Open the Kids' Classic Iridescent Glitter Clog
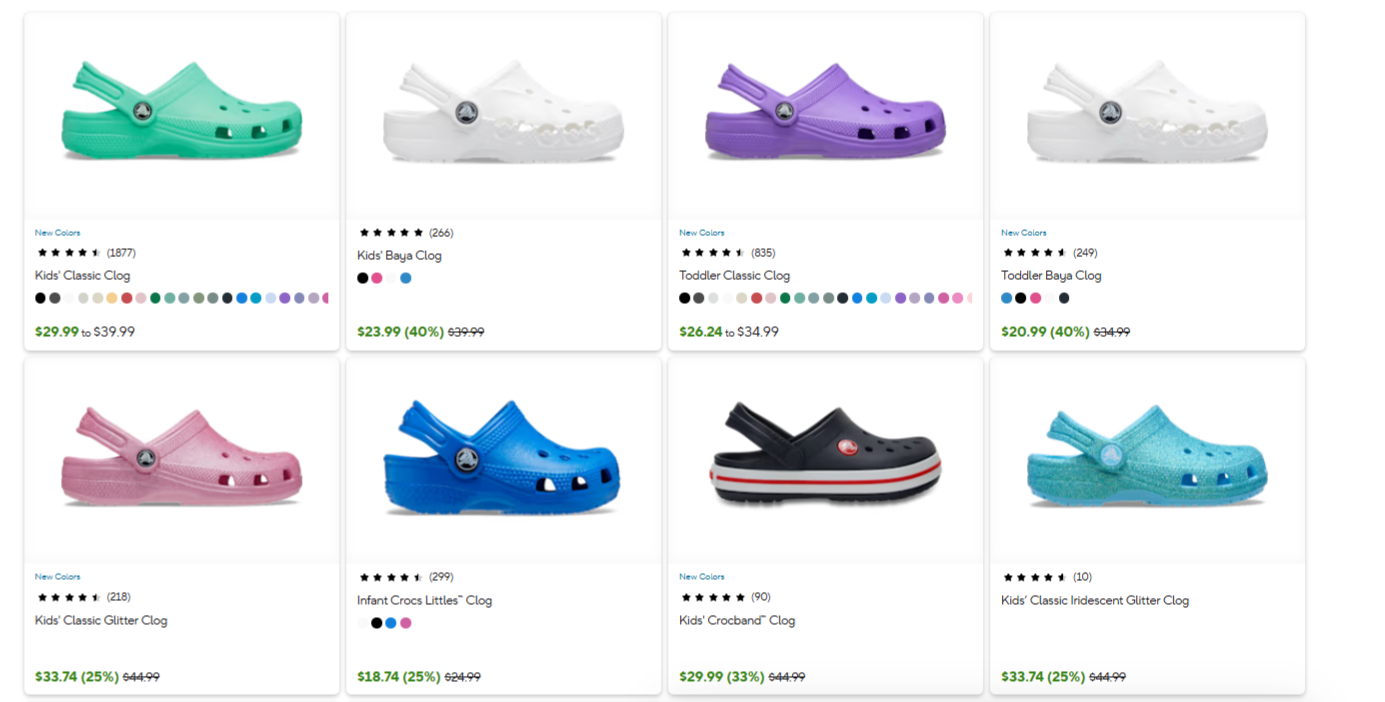The width and height of the screenshot is (1385, 702). 1095,600
